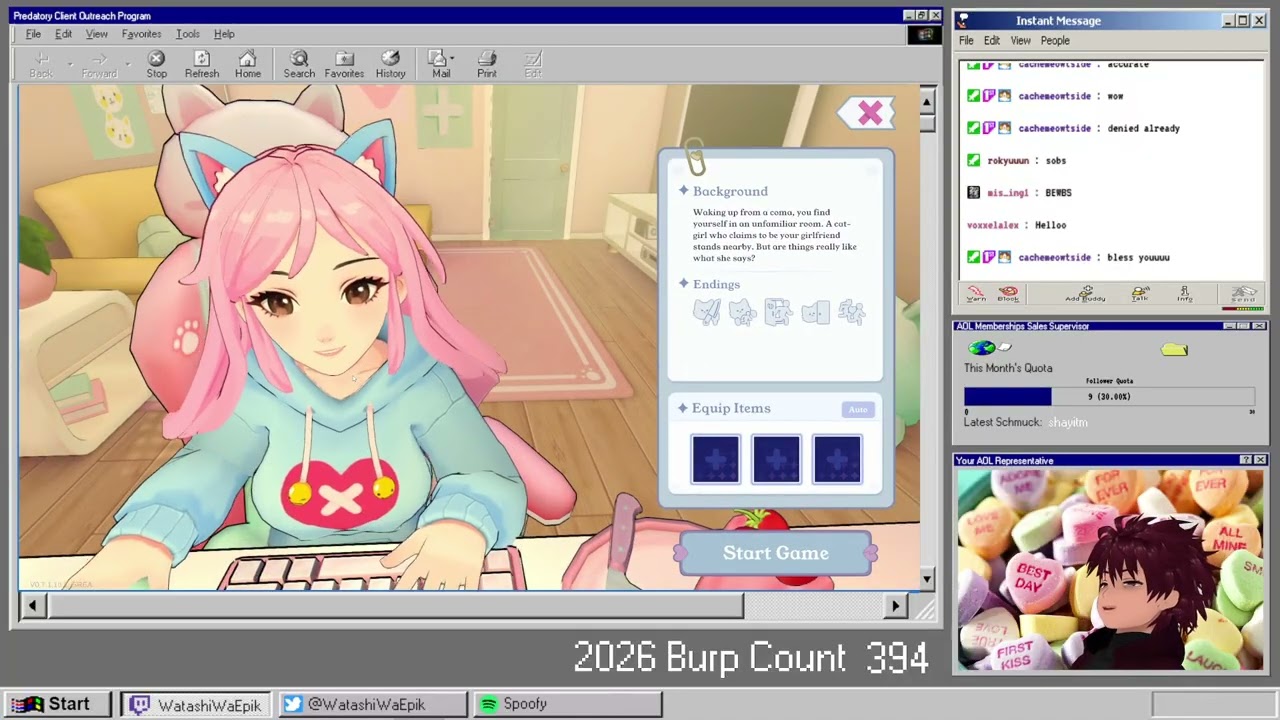Click the AOL Representative avatar video
The image size is (1280, 720).
[1110, 569]
